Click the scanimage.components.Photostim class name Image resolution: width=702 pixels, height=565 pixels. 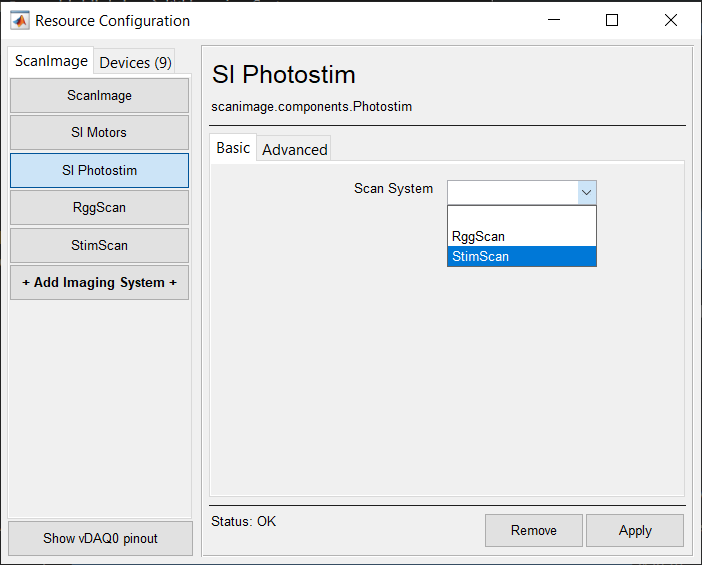[312, 107]
